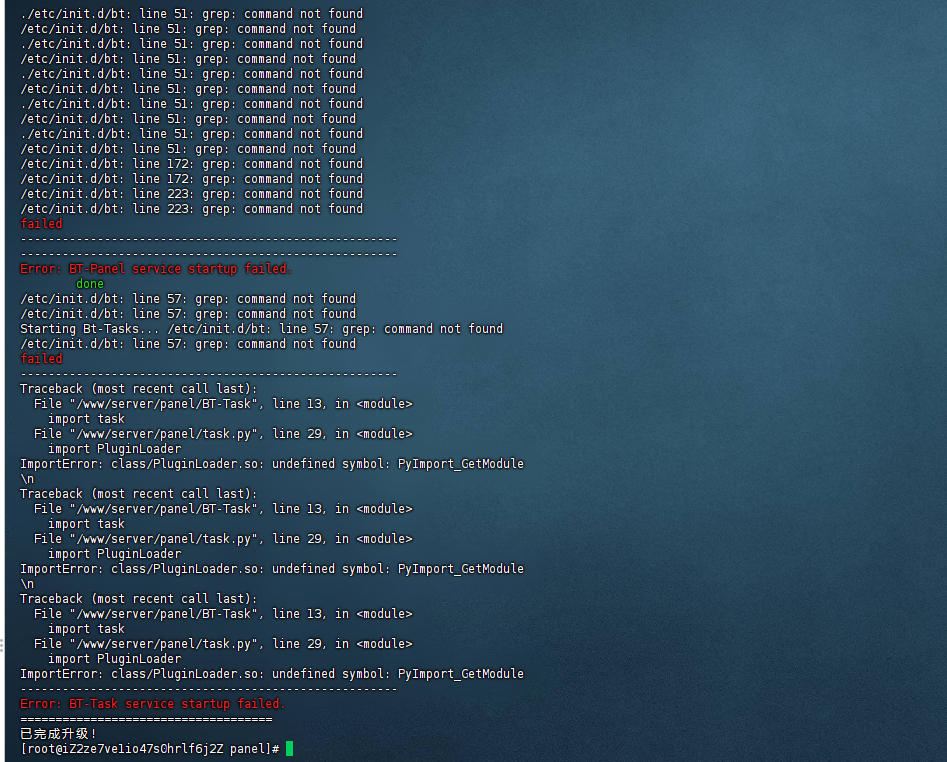Image resolution: width=947 pixels, height=762 pixels.
Task: Click the red failed status below Starting Bt-Tasks
Action: point(41,359)
